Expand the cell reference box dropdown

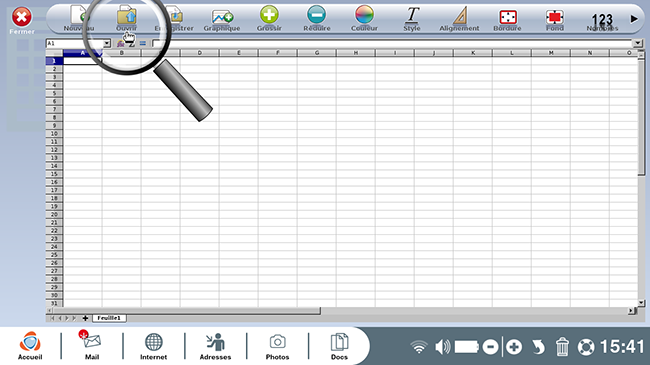point(107,43)
